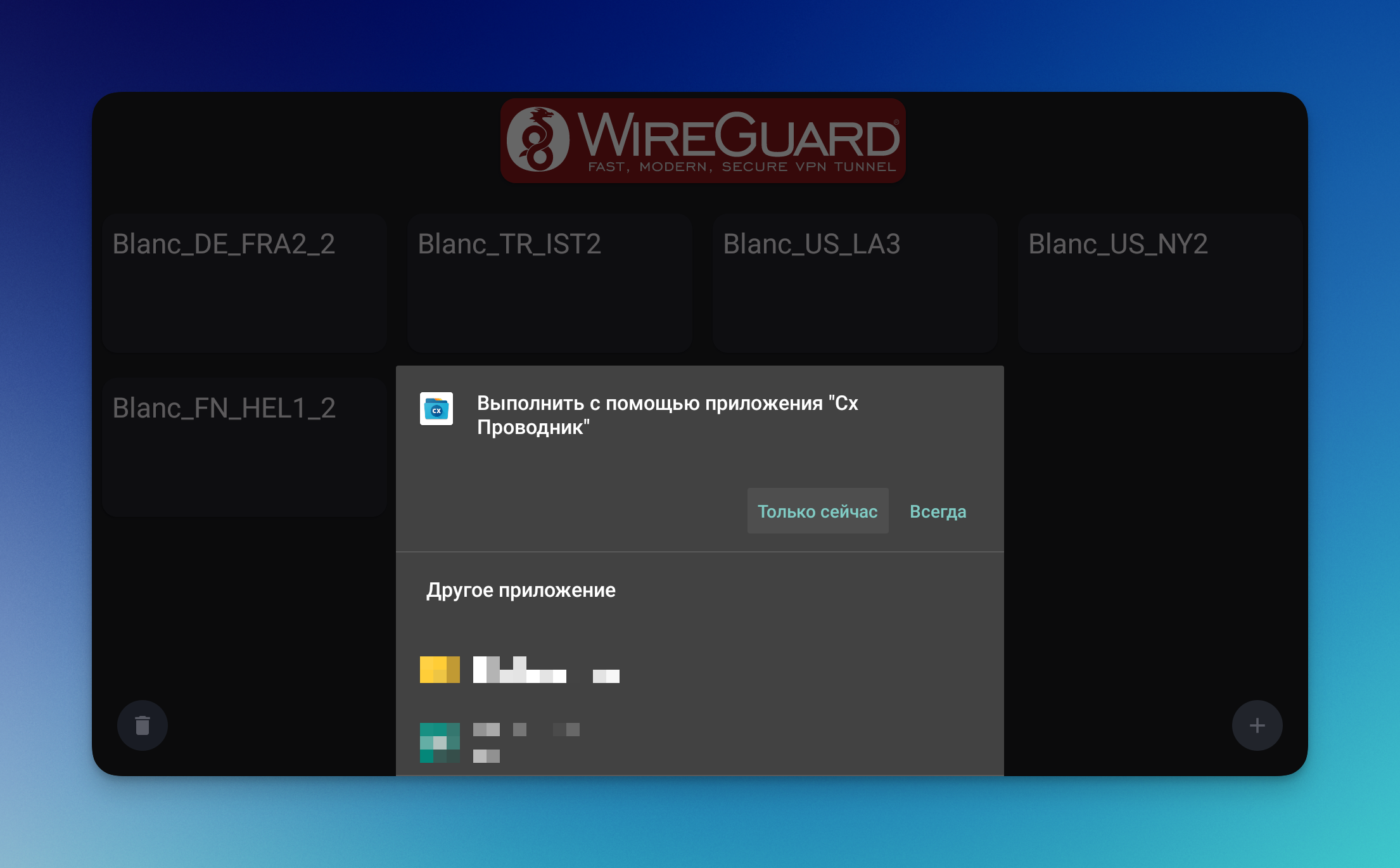The height and width of the screenshot is (868, 1400).
Task: Choose the Blanc_US_LA3 tunnel tile
Action: point(855,283)
